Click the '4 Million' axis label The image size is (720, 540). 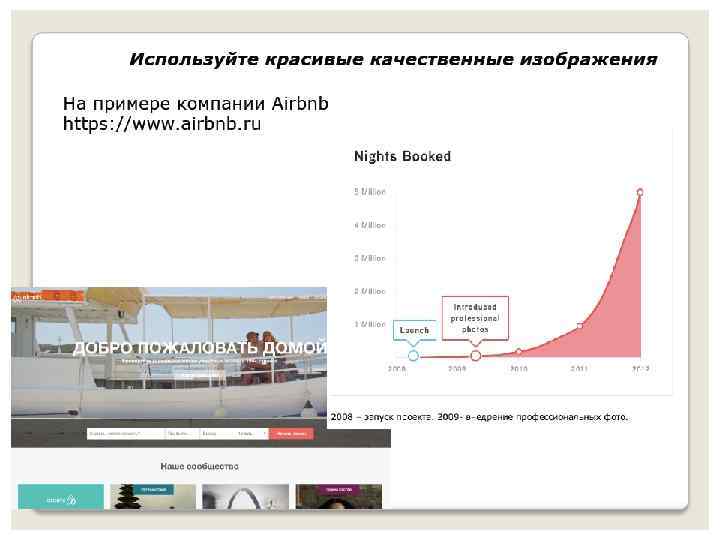coord(370,225)
